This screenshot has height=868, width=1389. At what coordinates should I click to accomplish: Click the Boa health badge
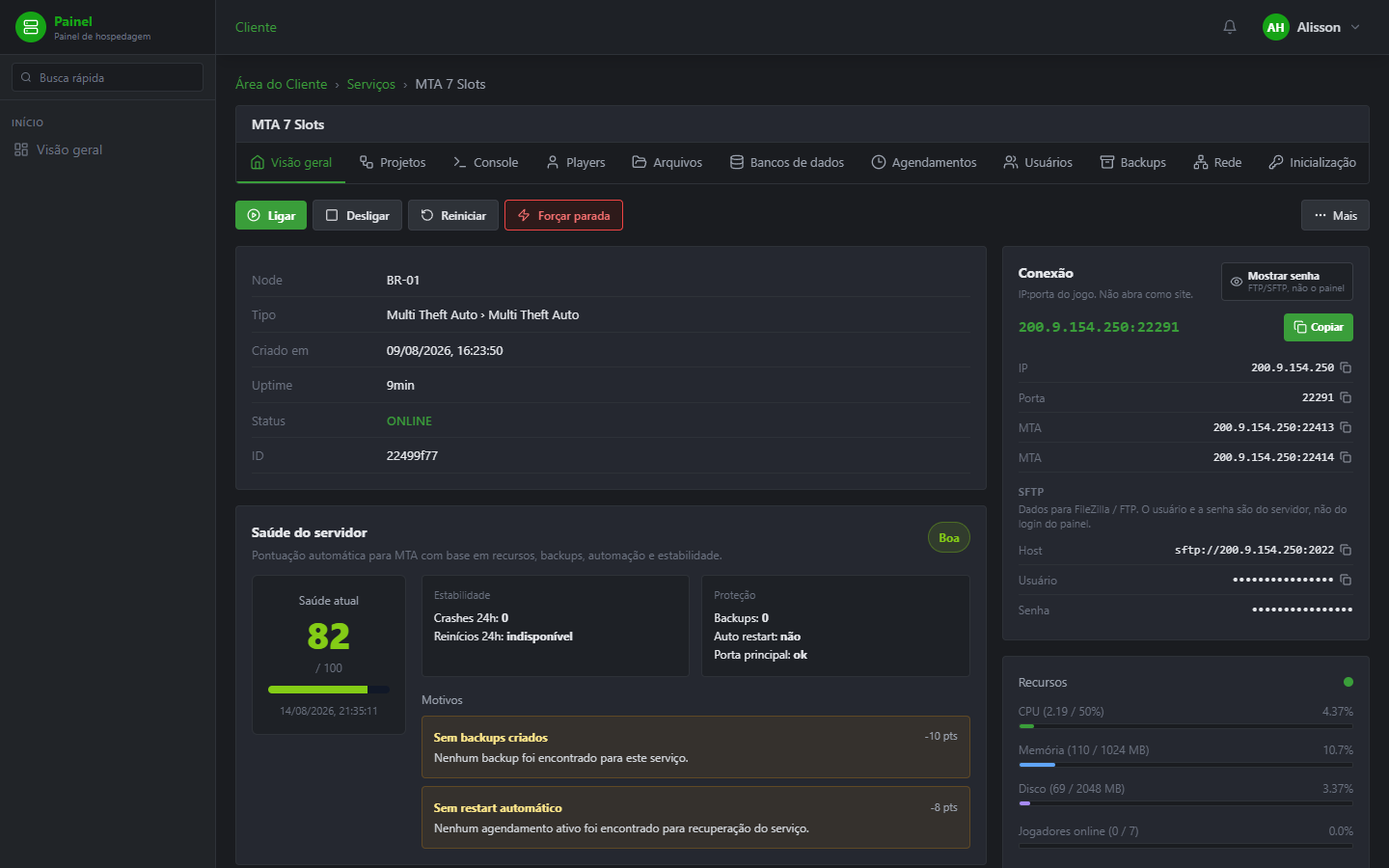(x=949, y=538)
